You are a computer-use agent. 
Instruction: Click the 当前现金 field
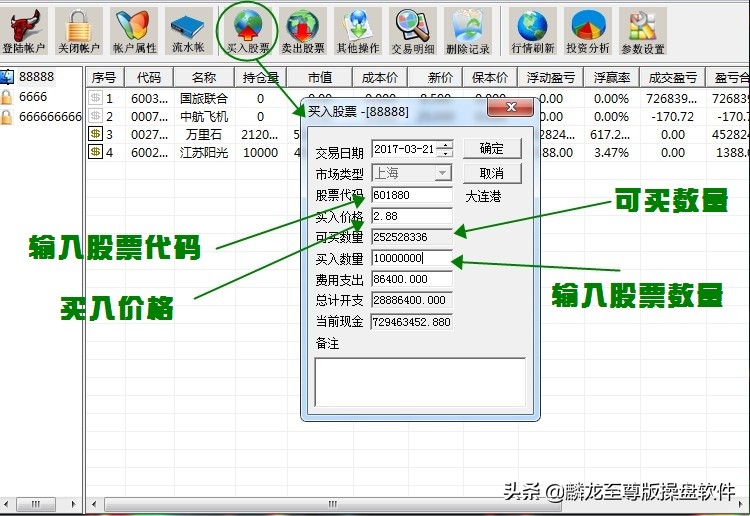click(411, 322)
